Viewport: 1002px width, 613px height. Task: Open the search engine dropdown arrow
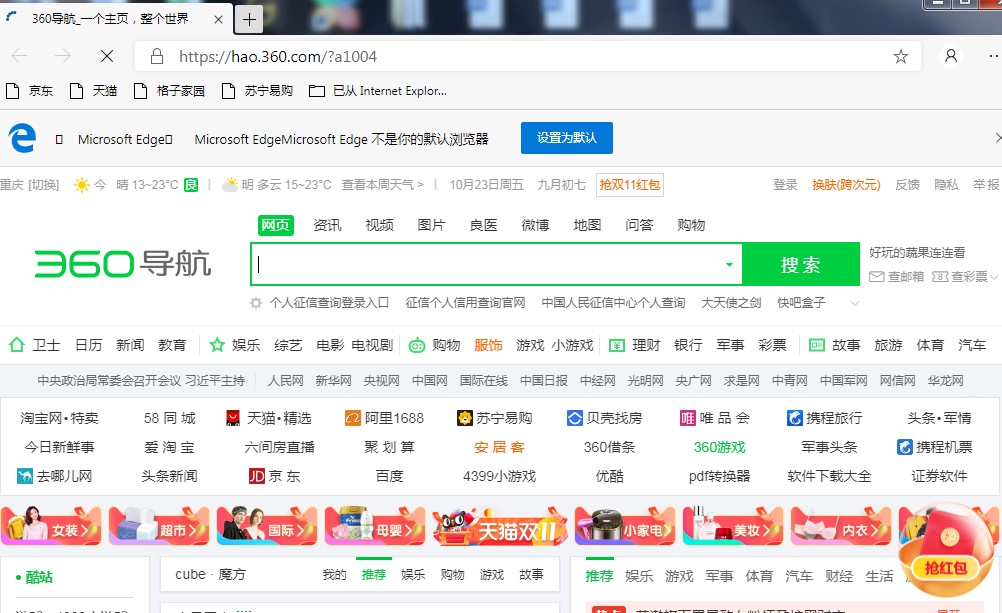tap(729, 264)
